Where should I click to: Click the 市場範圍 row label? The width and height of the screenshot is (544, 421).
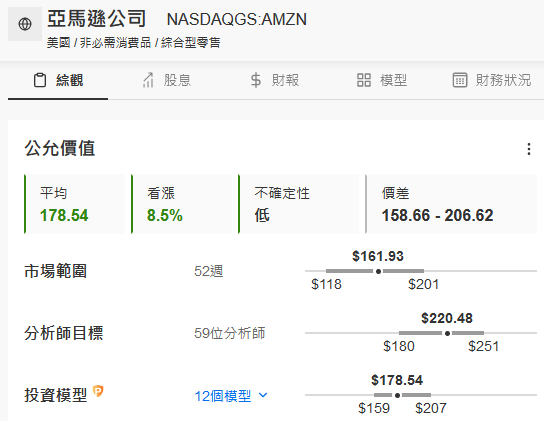pos(56,271)
